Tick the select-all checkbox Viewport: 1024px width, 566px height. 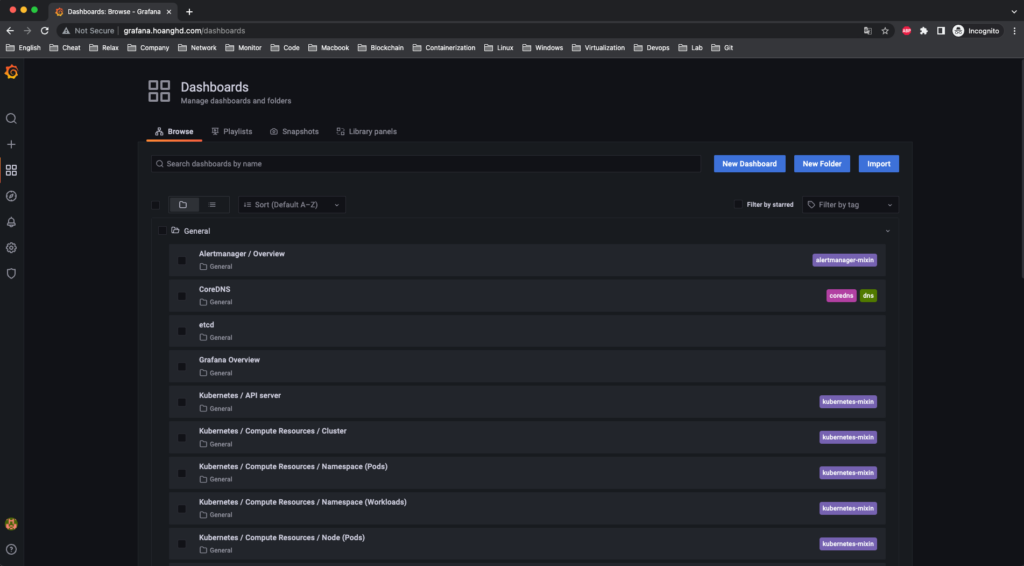155,205
